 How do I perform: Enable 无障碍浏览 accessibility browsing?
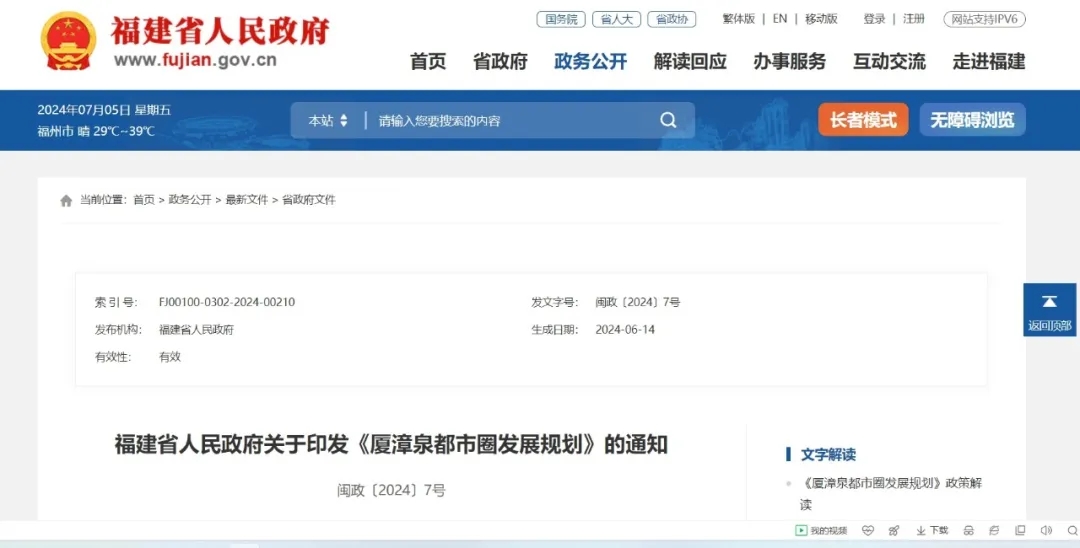(x=972, y=120)
